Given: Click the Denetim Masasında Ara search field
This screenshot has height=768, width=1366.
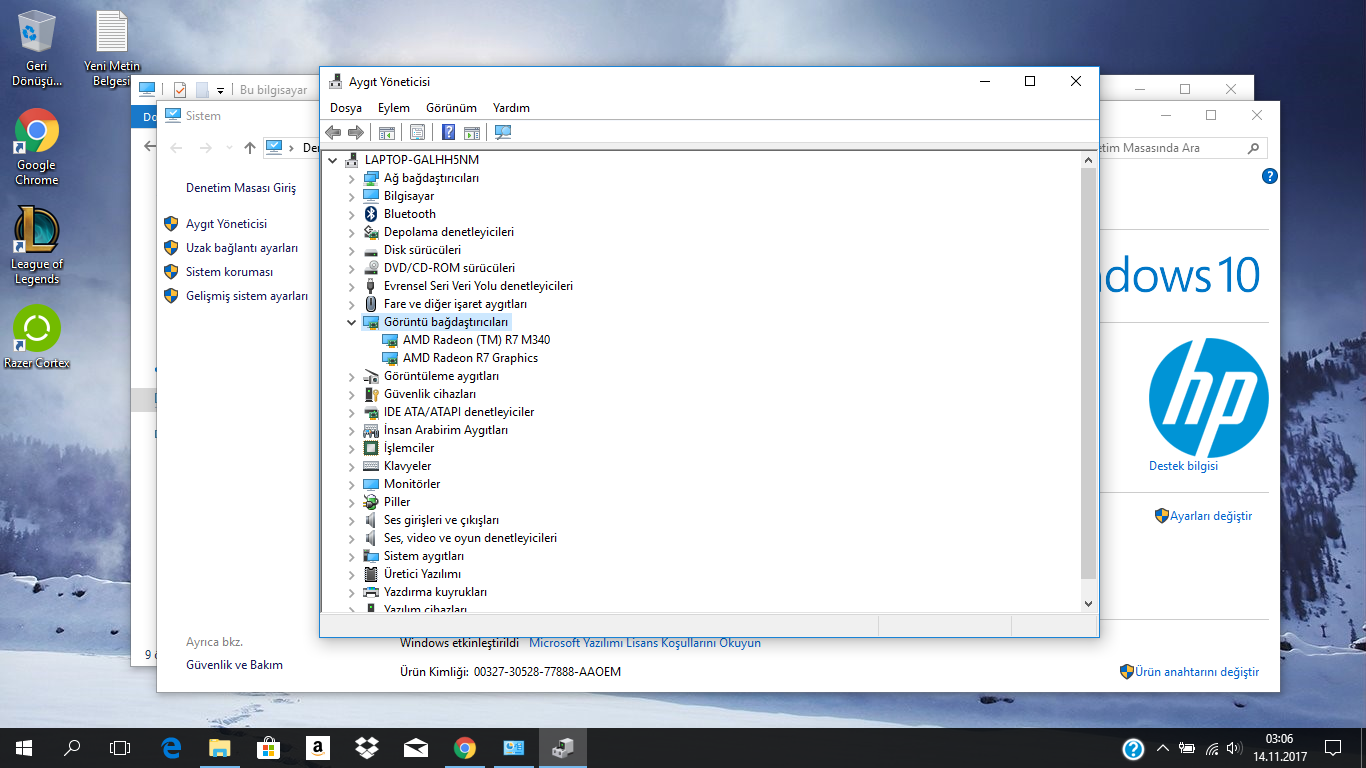Looking at the screenshot, I should tap(1181, 148).
